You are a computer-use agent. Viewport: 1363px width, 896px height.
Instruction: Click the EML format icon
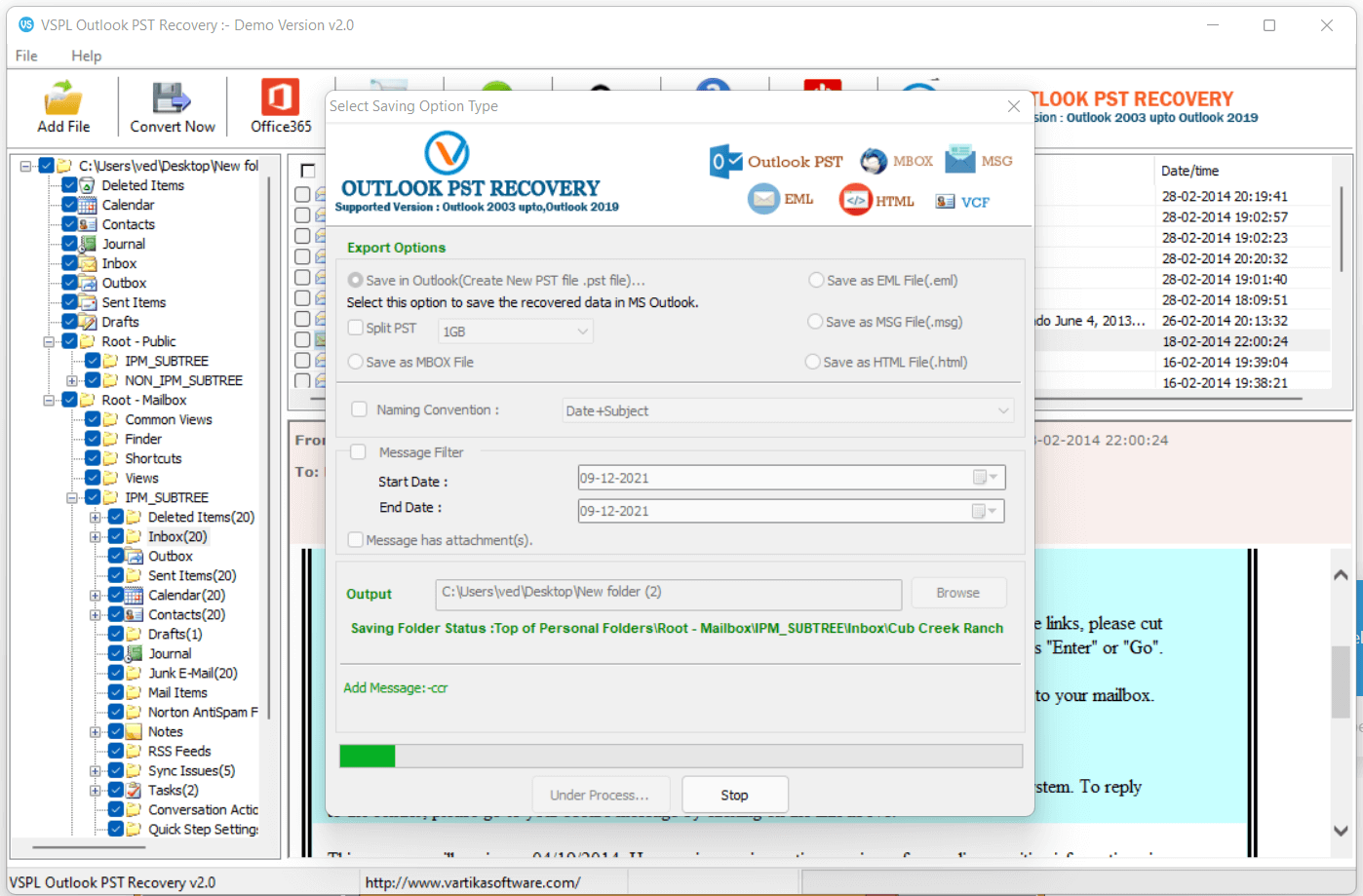click(x=763, y=199)
